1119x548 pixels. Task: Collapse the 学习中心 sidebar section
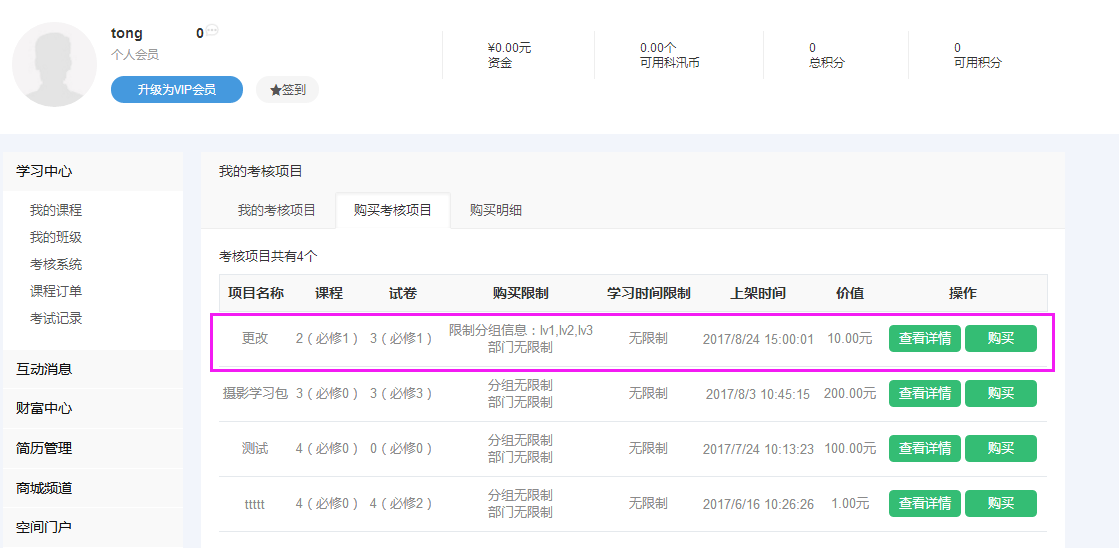click(x=44, y=171)
